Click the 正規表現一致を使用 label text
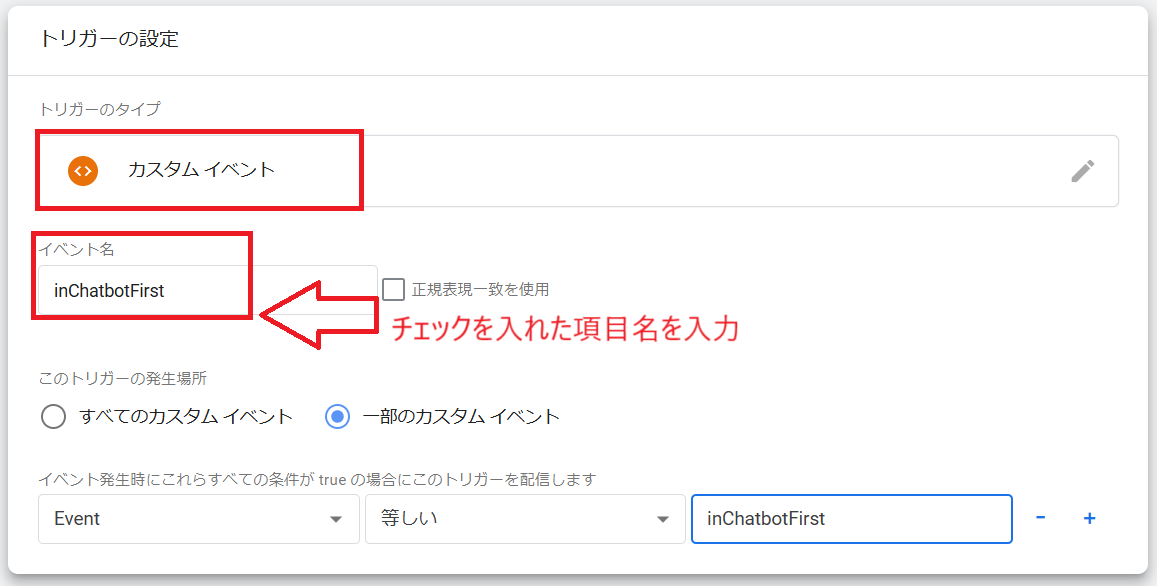This screenshot has height=586, width=1157. coord(480,289)
